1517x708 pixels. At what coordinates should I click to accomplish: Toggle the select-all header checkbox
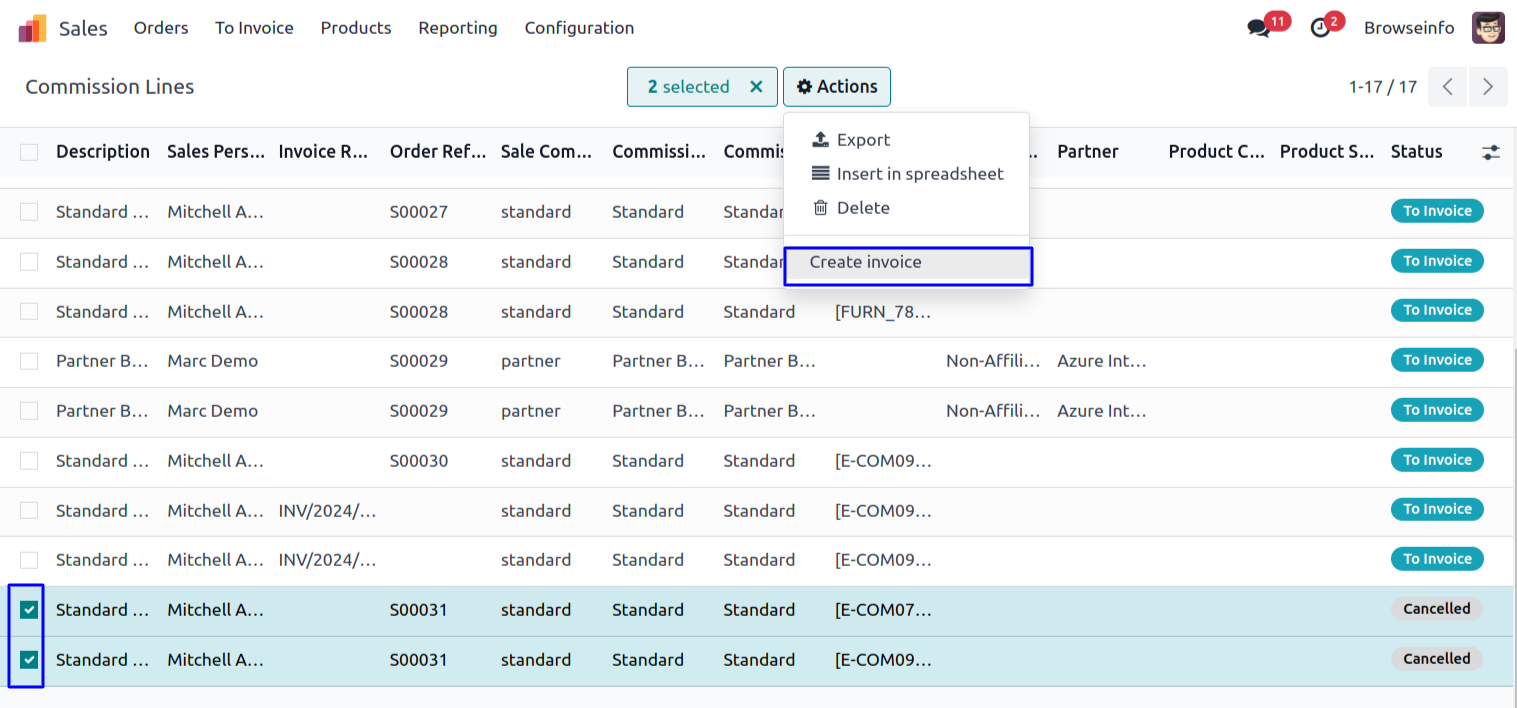click(29, 152)
